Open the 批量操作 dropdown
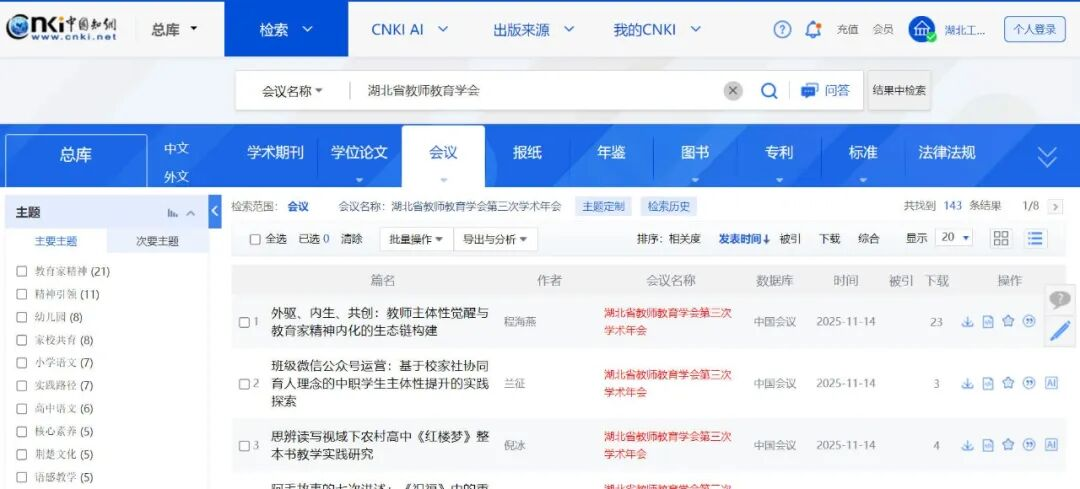Viewport: 1080px width, 489px height. point(416,239)
